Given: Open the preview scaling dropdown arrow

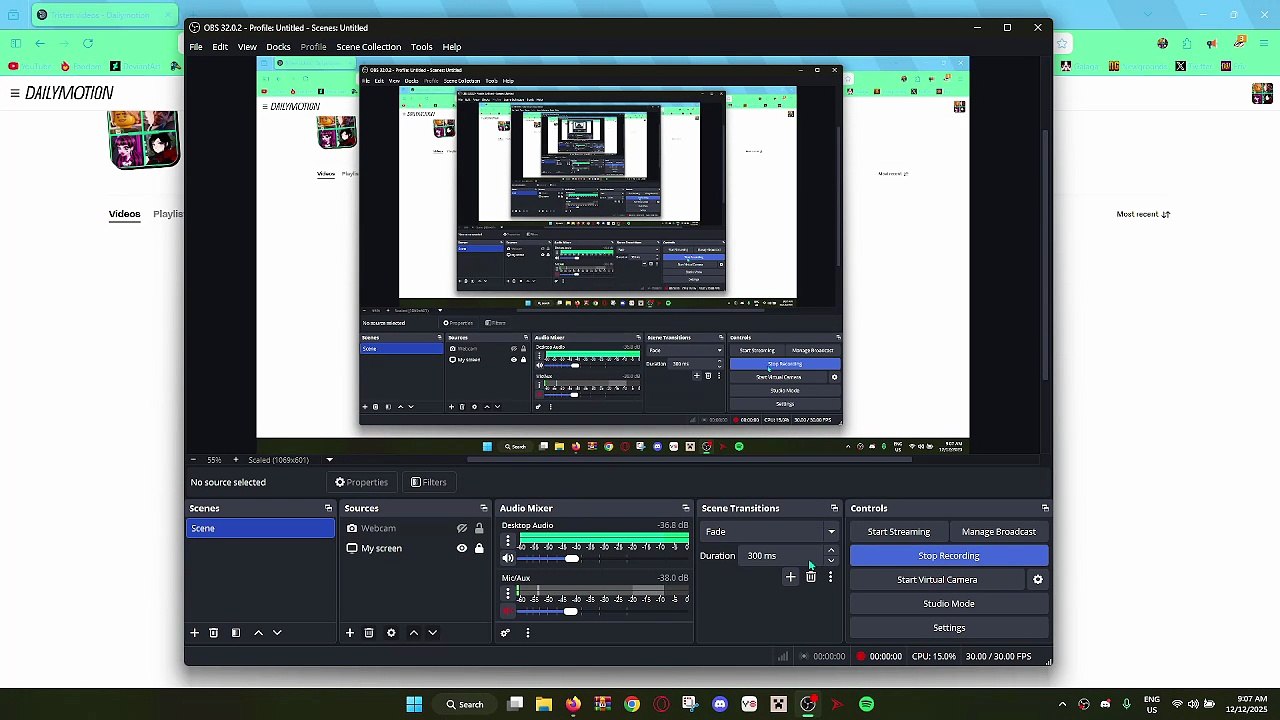Looking at the screenshot, I should click(x=329, y=460).
